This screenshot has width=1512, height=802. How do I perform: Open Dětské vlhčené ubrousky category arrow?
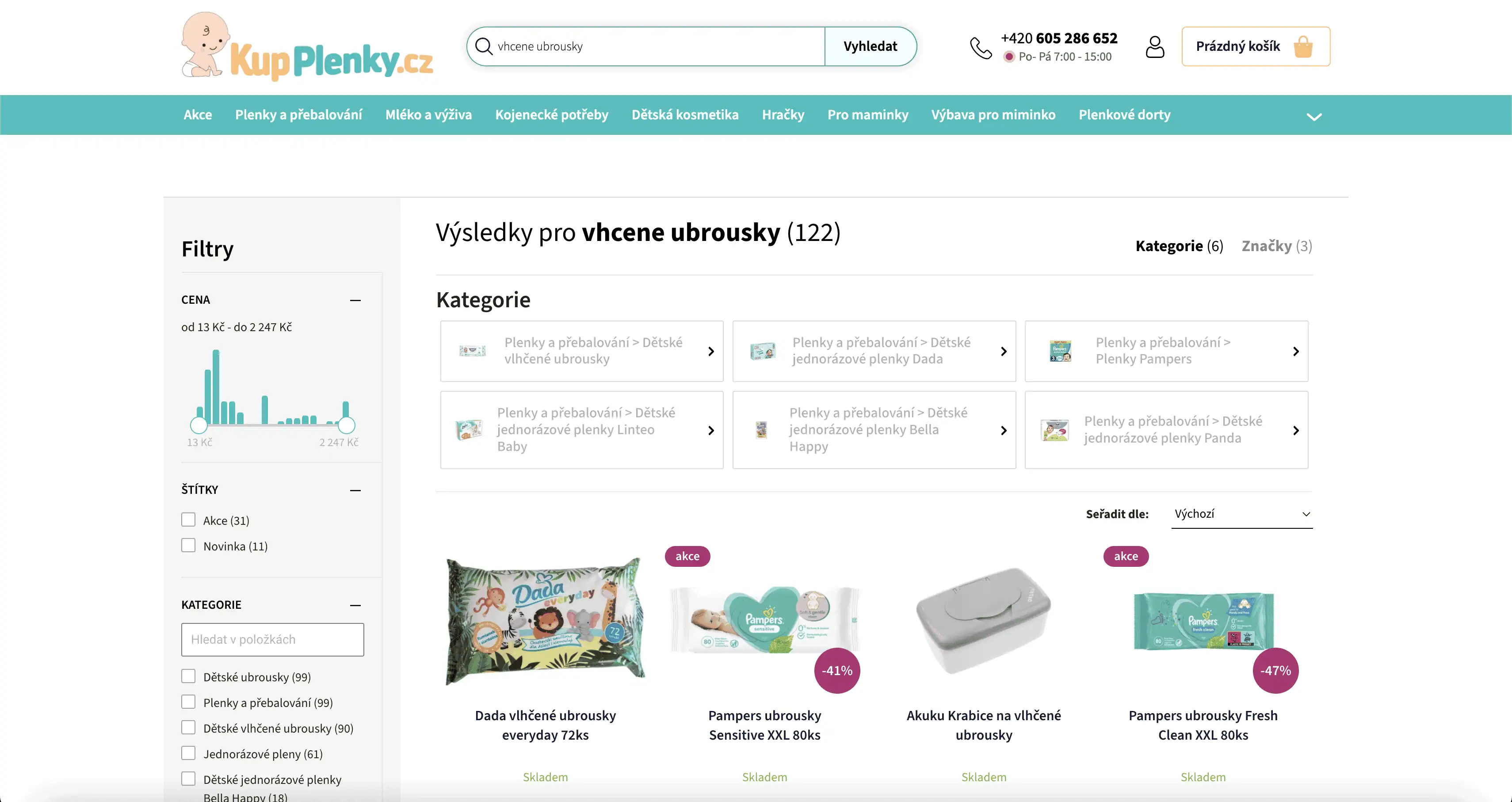(711, 351)
